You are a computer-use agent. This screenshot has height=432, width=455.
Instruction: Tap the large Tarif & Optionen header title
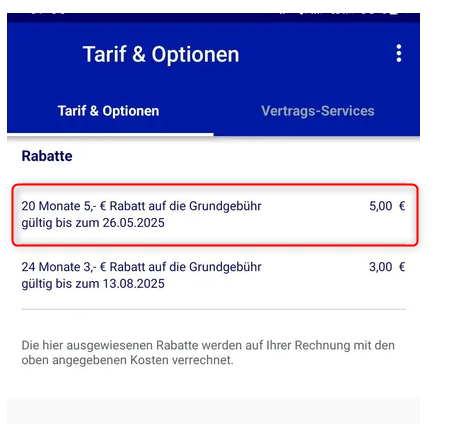coord(161,54)
